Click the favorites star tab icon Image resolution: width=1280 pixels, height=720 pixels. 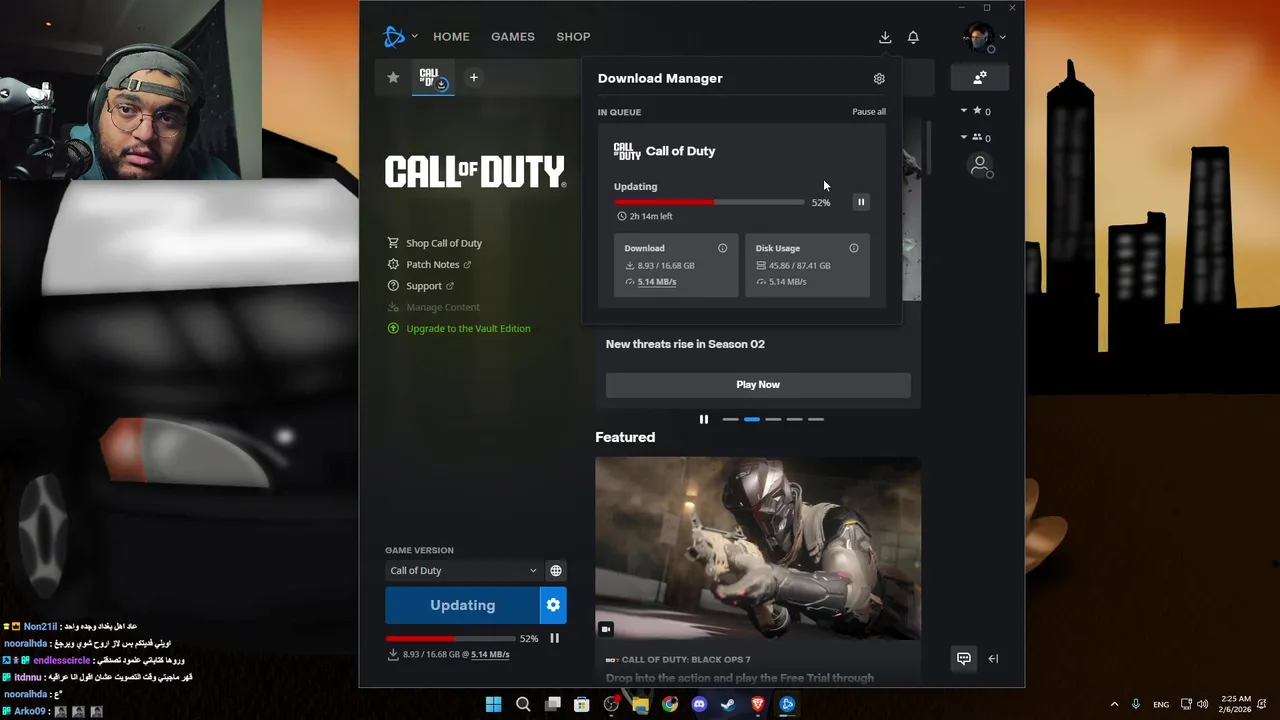[x=393, y=77]
